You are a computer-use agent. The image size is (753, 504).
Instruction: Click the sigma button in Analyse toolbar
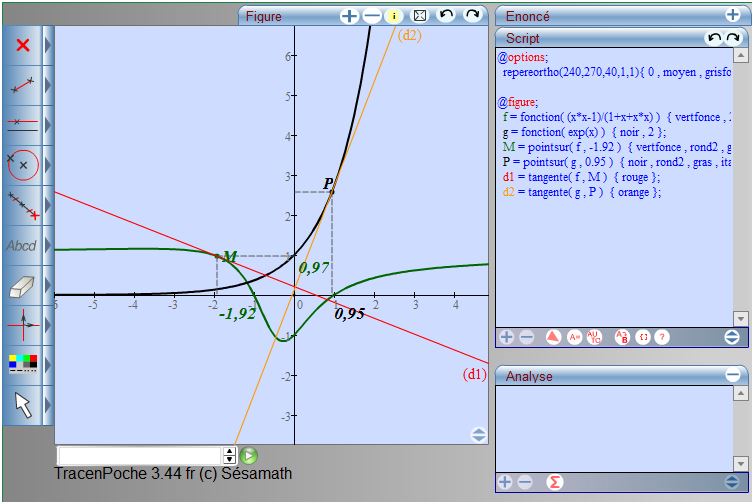(x=554, y=481)
